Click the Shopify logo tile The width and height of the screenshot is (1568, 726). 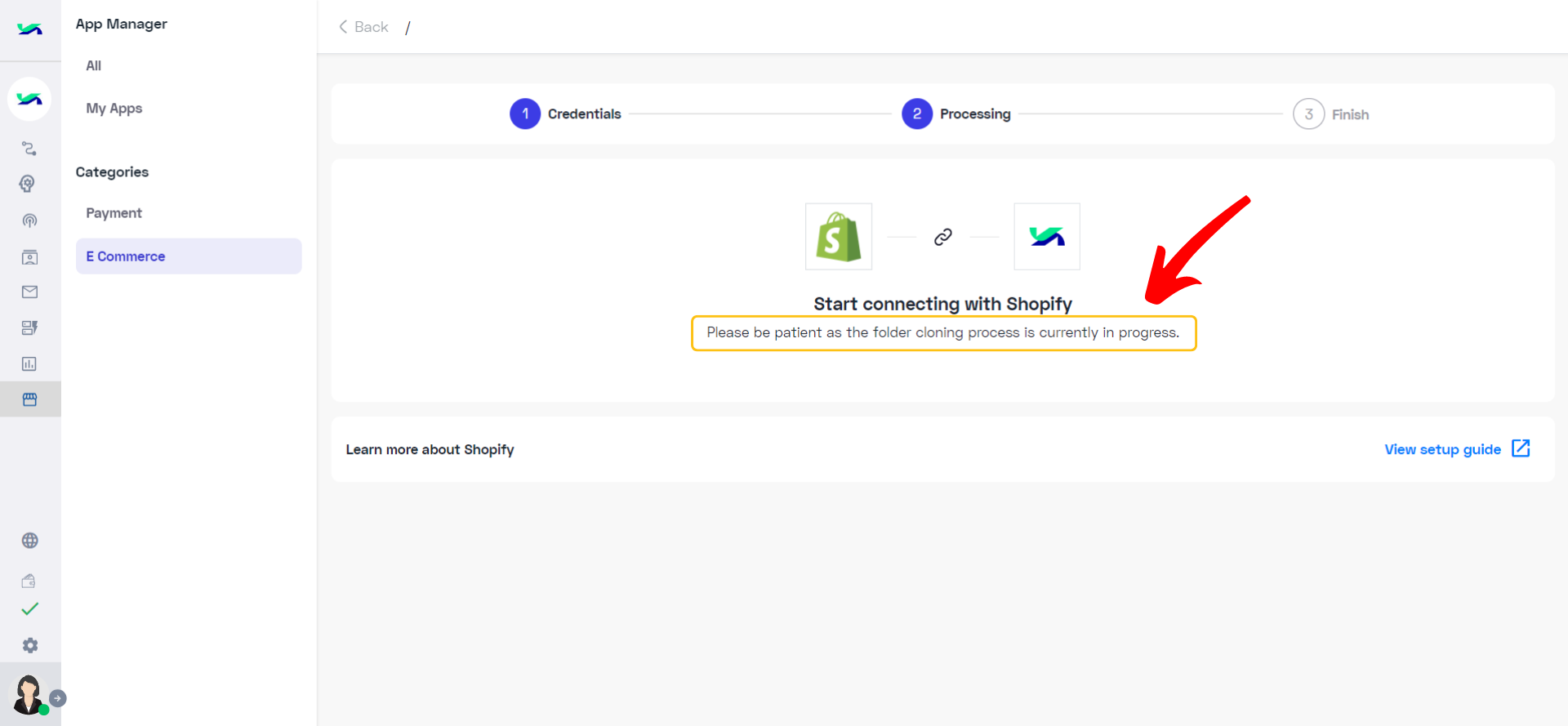(839, 237)
